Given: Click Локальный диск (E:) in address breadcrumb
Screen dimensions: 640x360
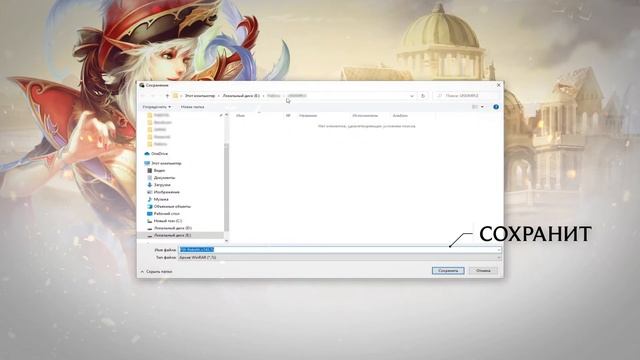Looking at the screenshot, I should 241,96.
